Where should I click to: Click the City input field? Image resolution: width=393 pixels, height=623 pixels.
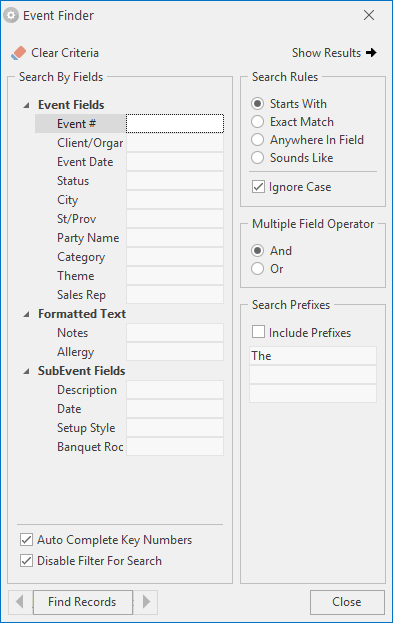[x=175, y=200]
